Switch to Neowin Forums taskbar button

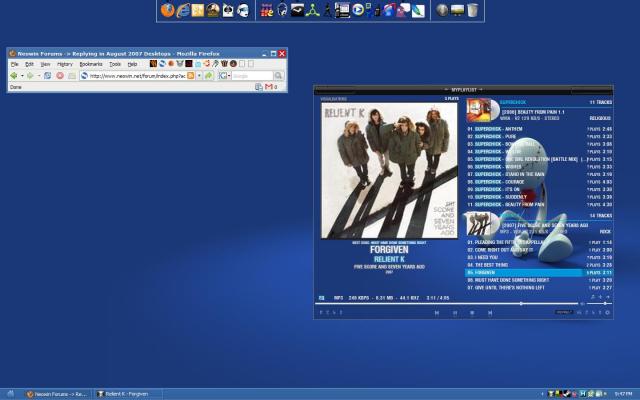pos(57,394)
